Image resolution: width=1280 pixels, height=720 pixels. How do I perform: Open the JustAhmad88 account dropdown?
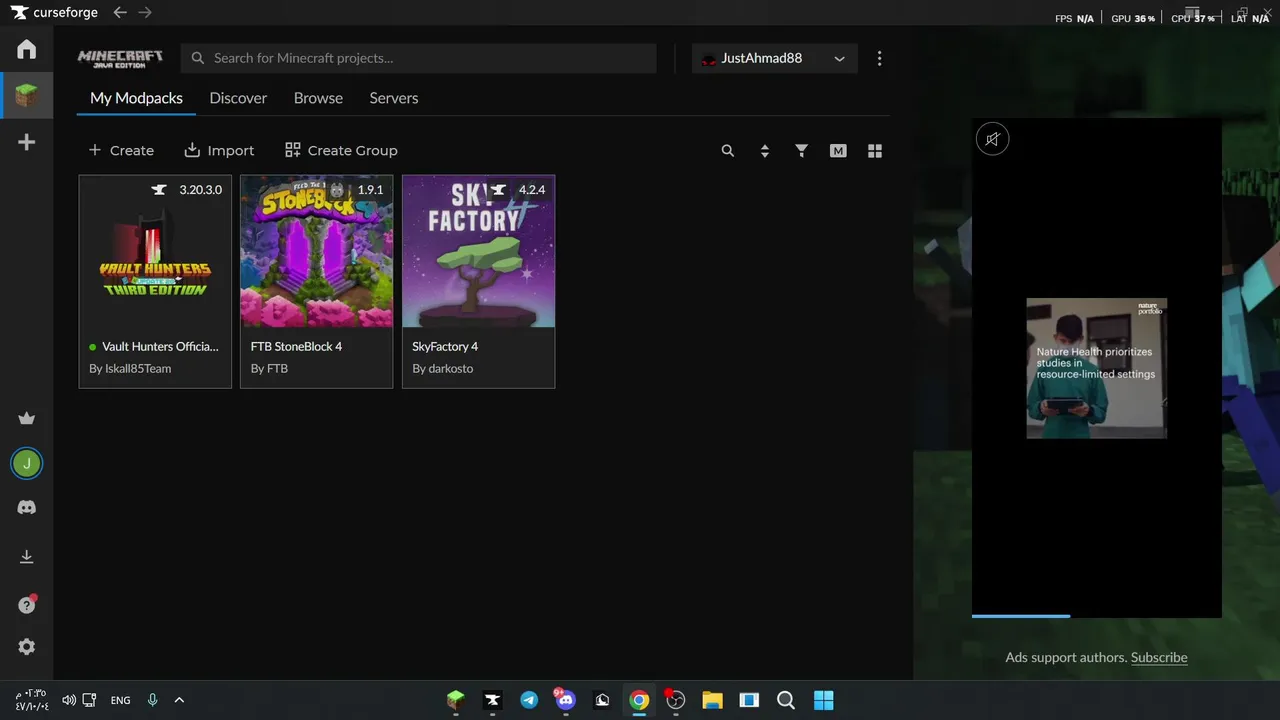point(774,58)
